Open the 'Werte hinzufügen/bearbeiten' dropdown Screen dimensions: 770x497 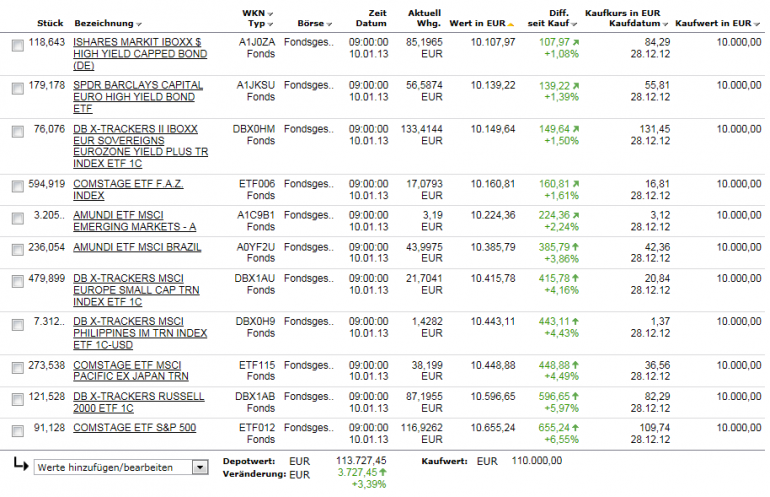(x=200, y=467)
